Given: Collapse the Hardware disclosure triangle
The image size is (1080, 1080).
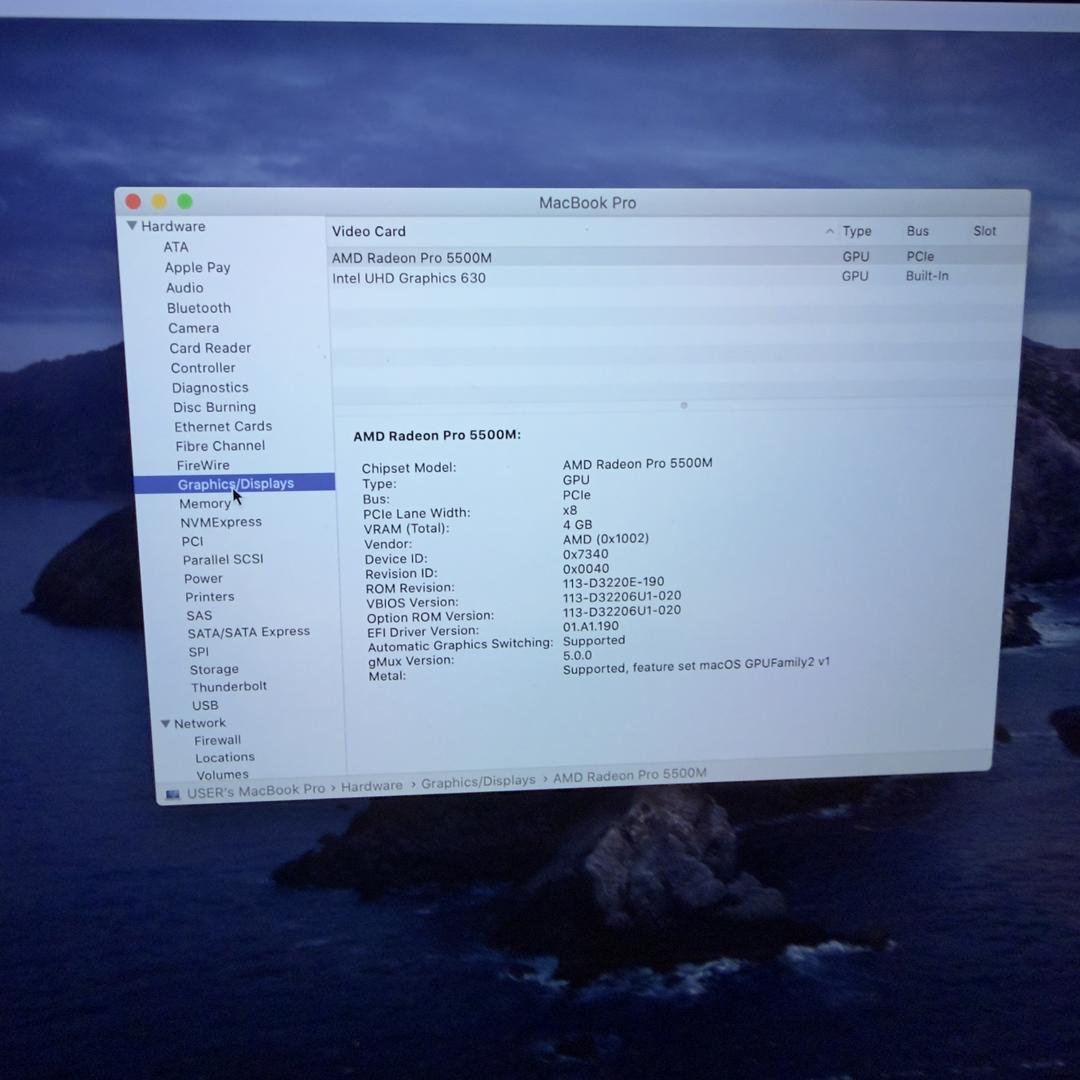Looking at the screenshot, I should point(132,227).
